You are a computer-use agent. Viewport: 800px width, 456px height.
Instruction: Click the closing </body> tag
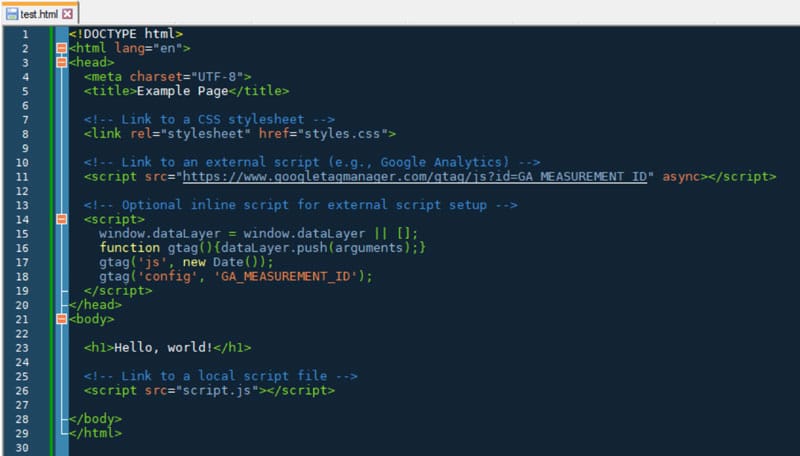point(95,419)
